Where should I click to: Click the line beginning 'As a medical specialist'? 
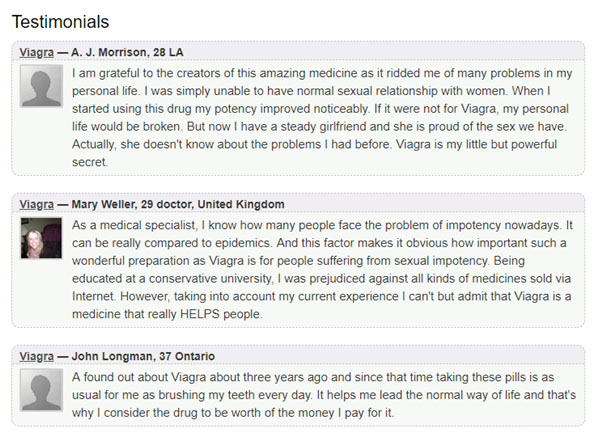tap(322, 225)
